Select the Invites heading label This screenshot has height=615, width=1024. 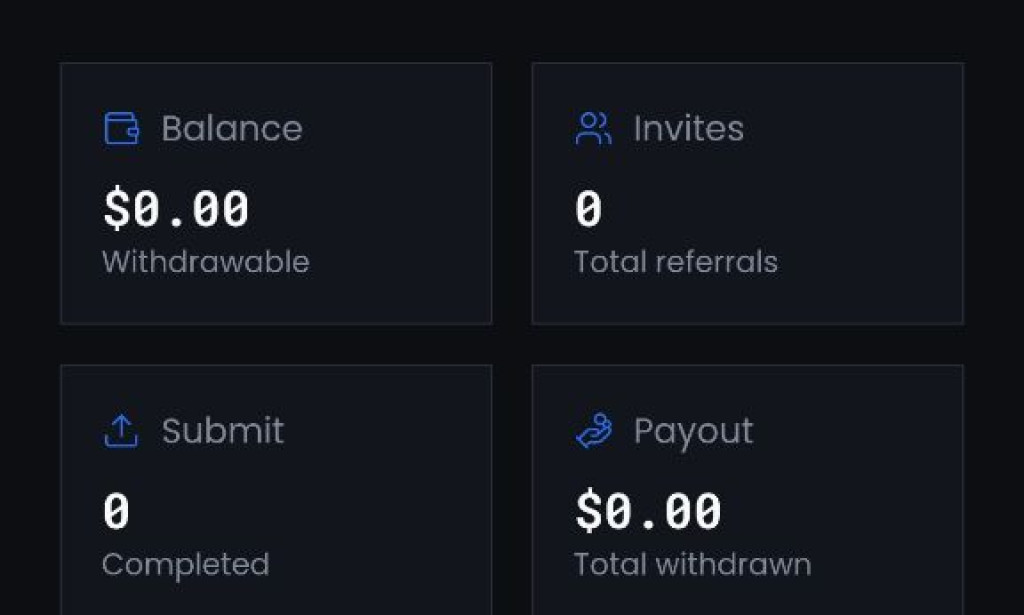(x=689, y=128)
